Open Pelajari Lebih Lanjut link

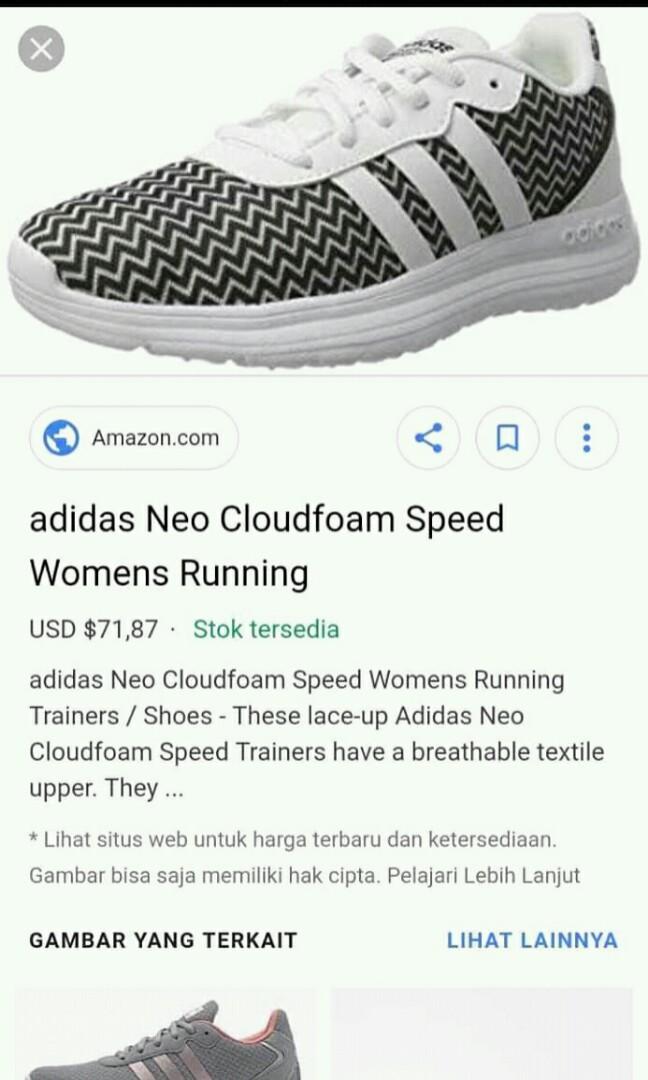point(483,876)
